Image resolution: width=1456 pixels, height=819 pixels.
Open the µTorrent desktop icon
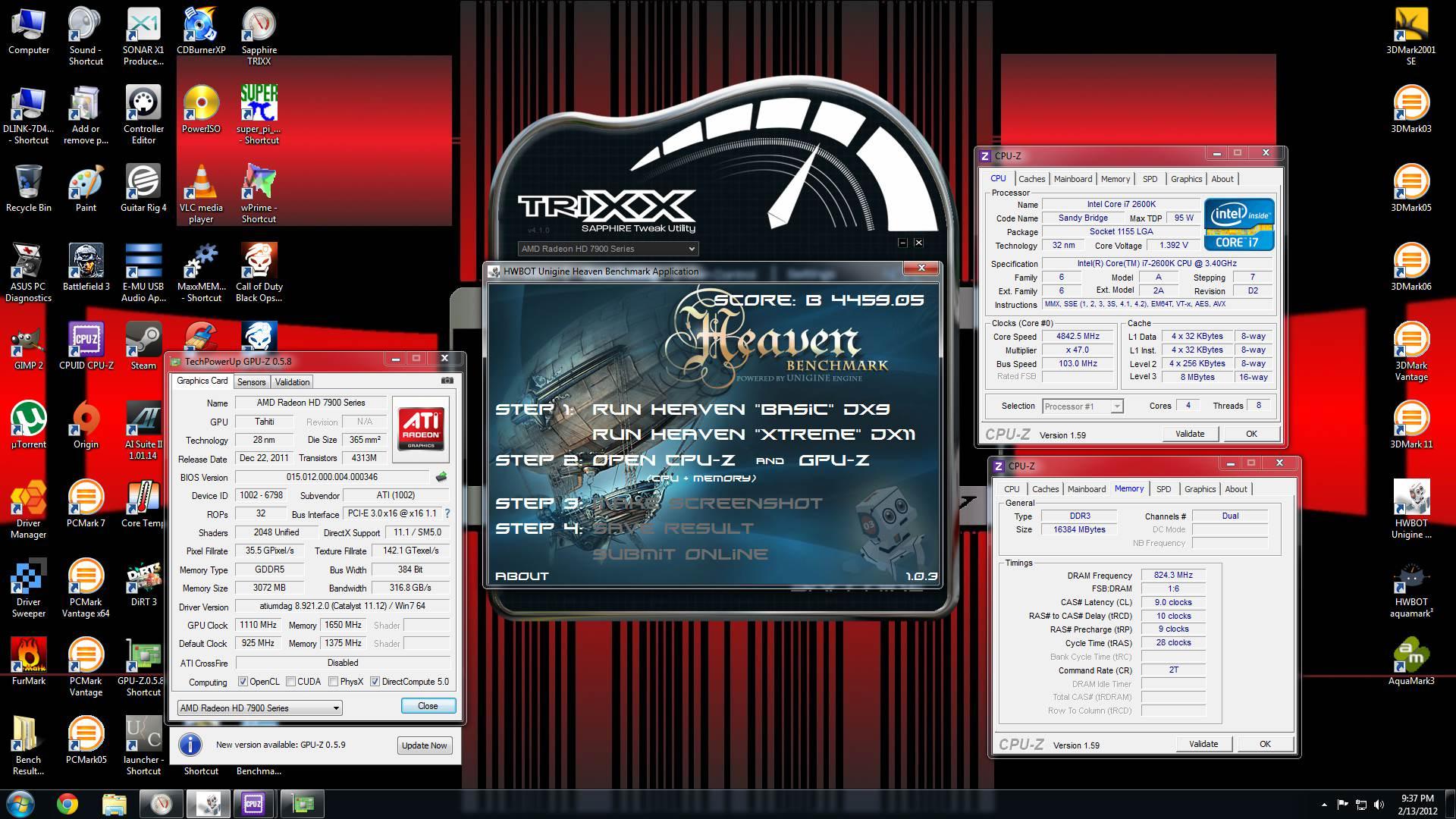click(29, 425)
